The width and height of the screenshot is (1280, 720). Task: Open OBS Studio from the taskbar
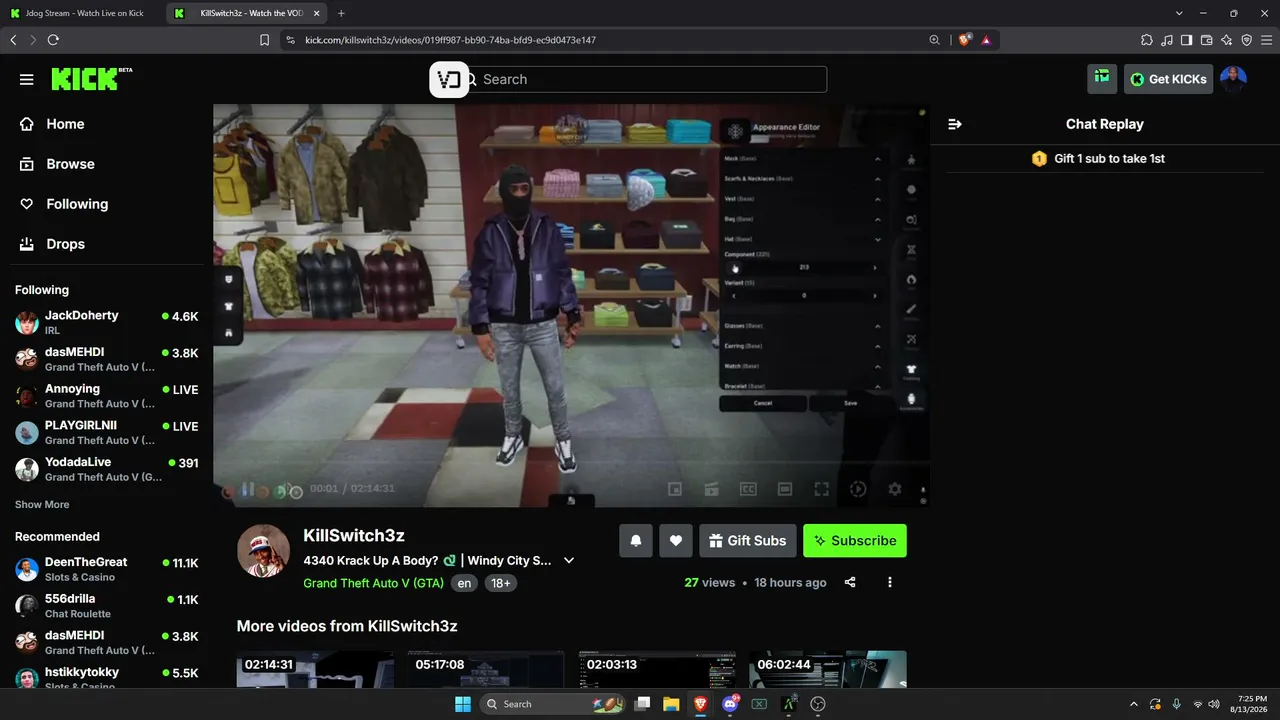(818, 704)
